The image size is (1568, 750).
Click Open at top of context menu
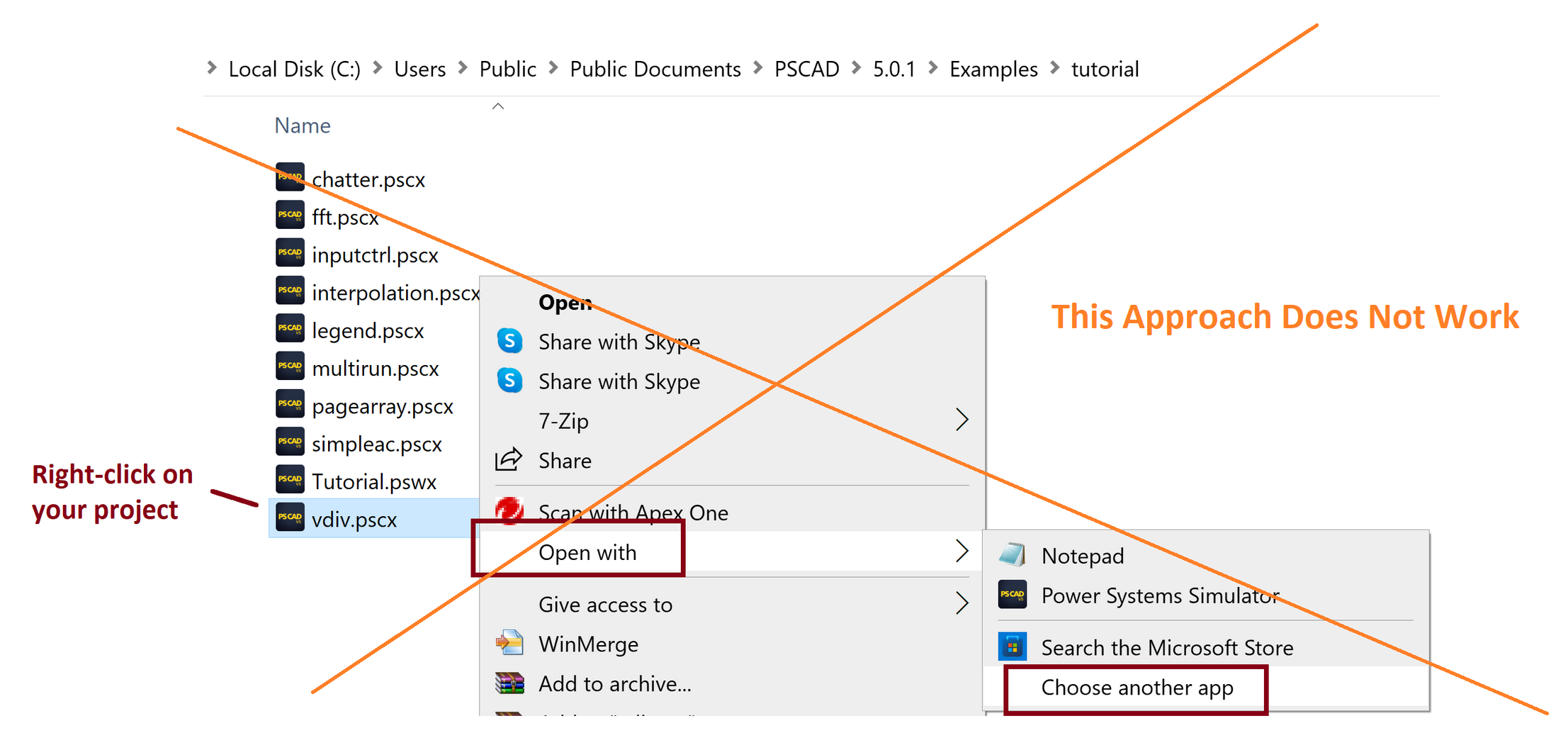coord(565,303)
